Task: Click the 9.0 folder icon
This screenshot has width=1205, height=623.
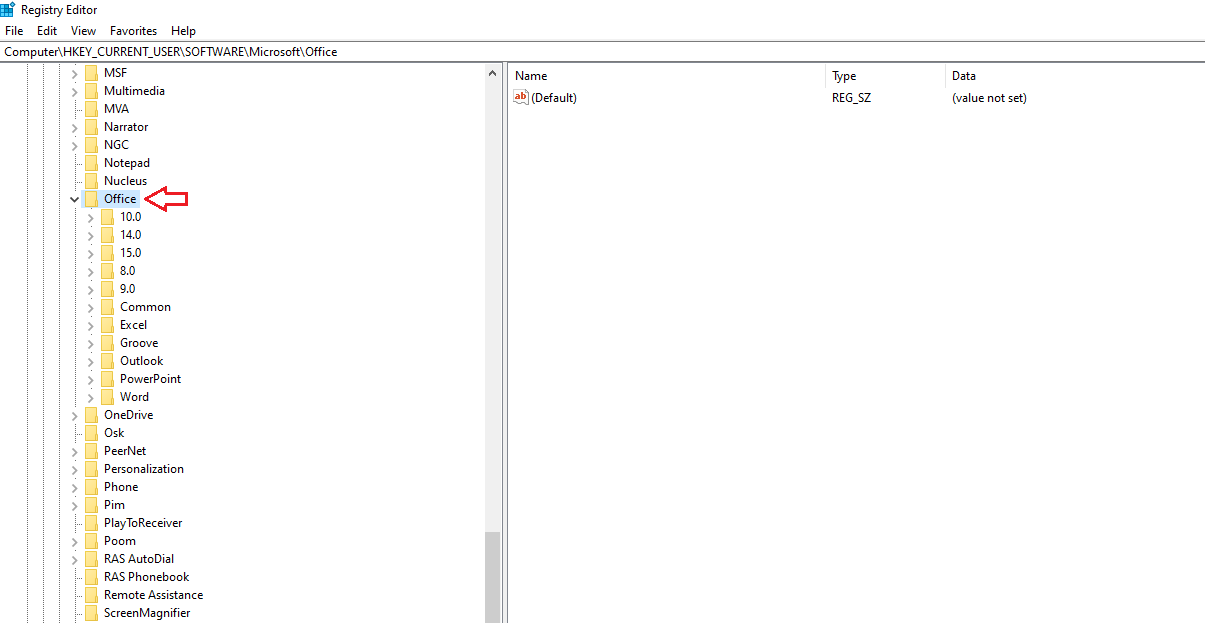Action: [x=108, y=289]
